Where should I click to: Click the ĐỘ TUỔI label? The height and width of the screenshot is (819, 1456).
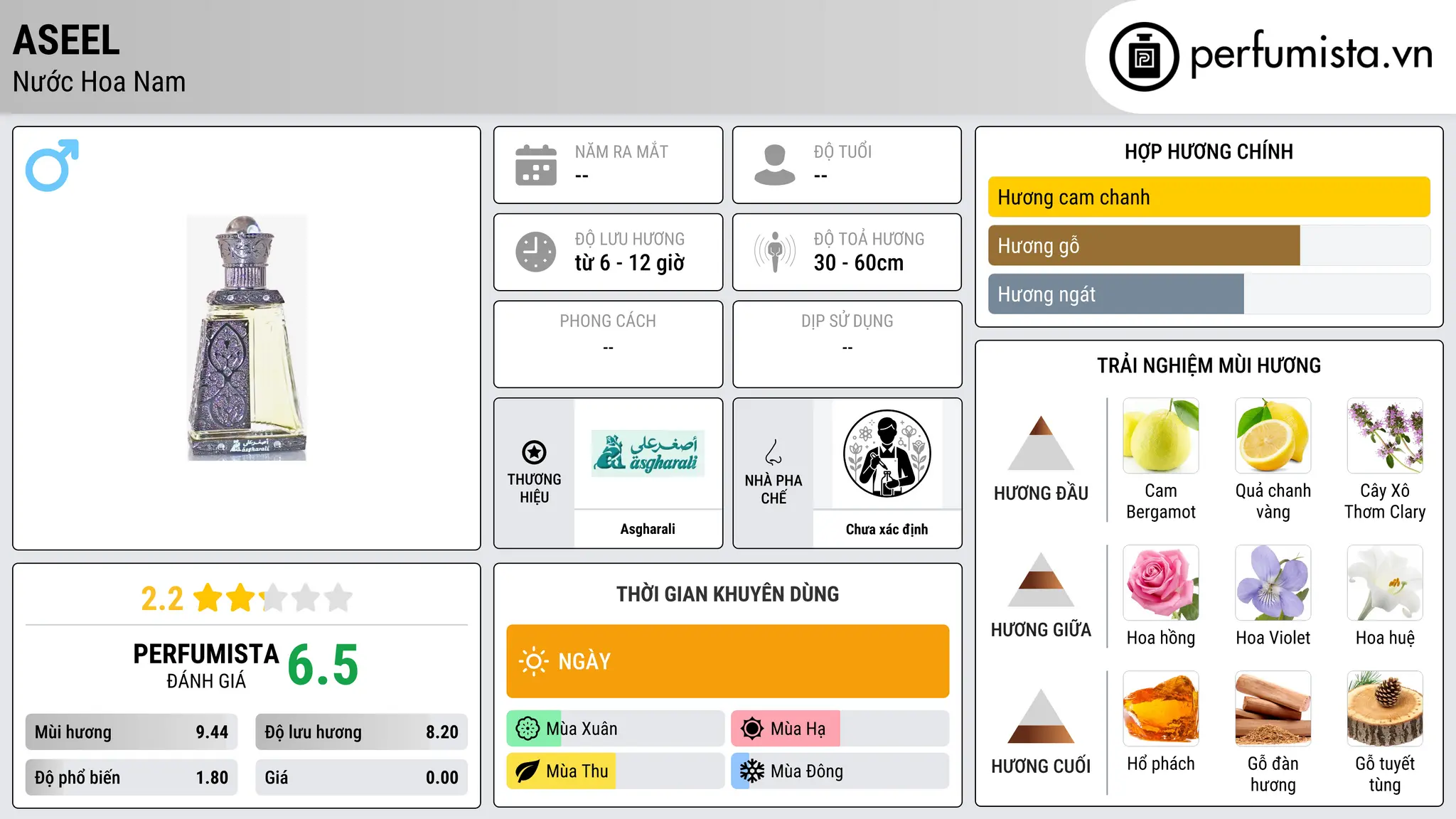pos(843,151)
